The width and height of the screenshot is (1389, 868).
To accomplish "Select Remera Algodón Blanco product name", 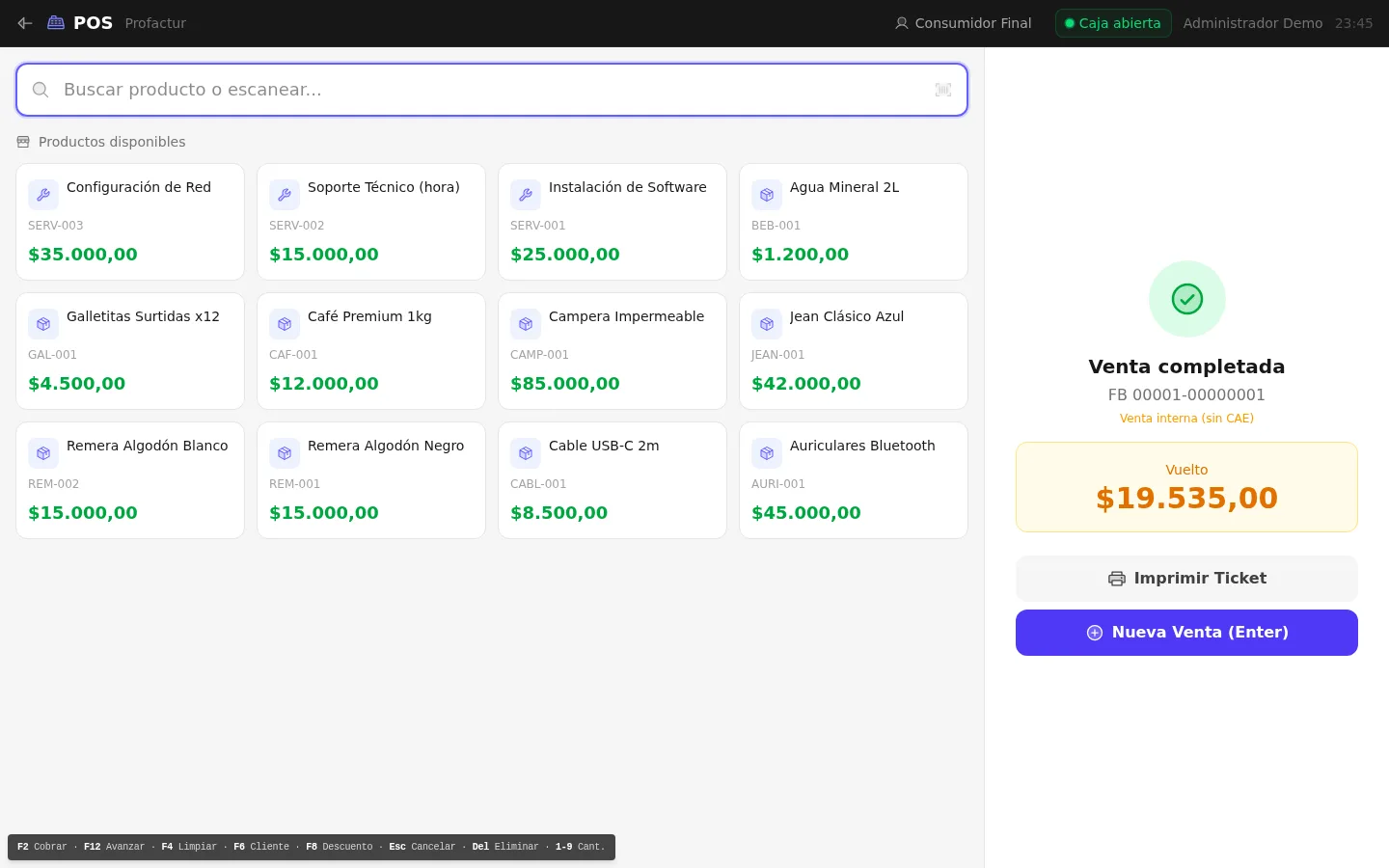I will [148, 446].
